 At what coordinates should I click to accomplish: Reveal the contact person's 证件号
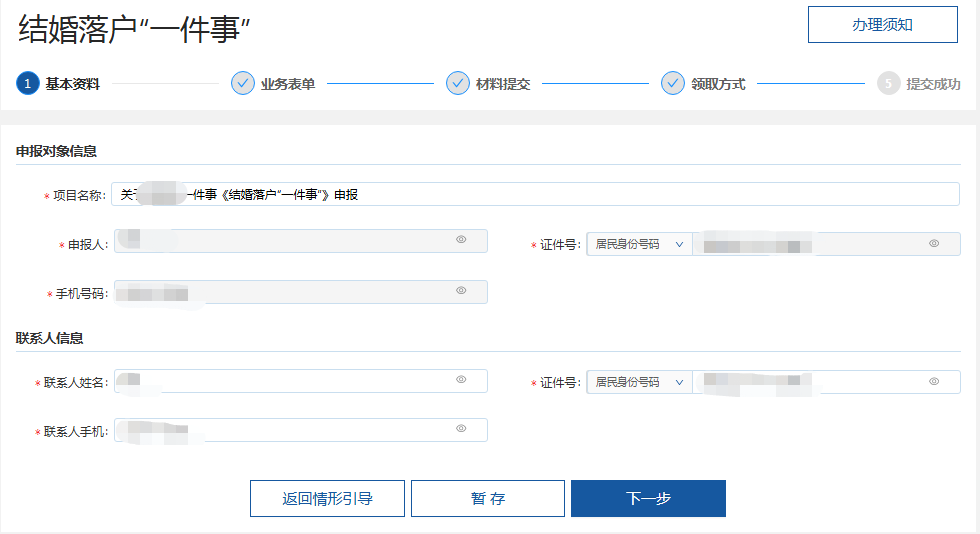[934, 381]
